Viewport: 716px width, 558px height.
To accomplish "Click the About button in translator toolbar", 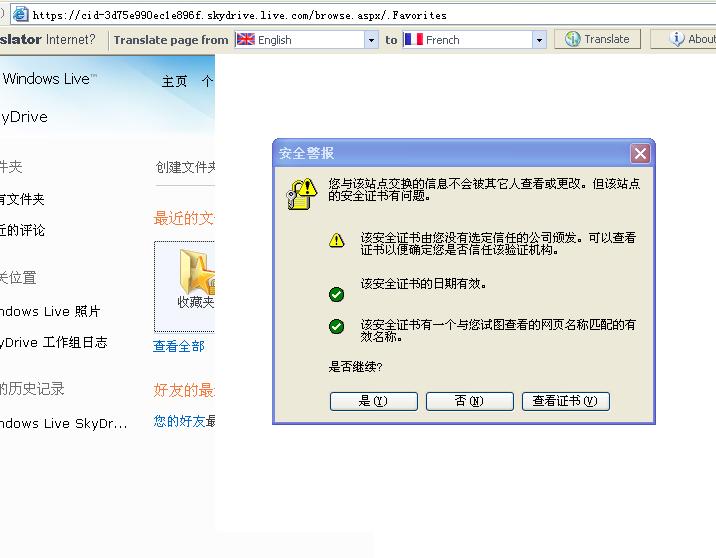I will coord(684,39).
